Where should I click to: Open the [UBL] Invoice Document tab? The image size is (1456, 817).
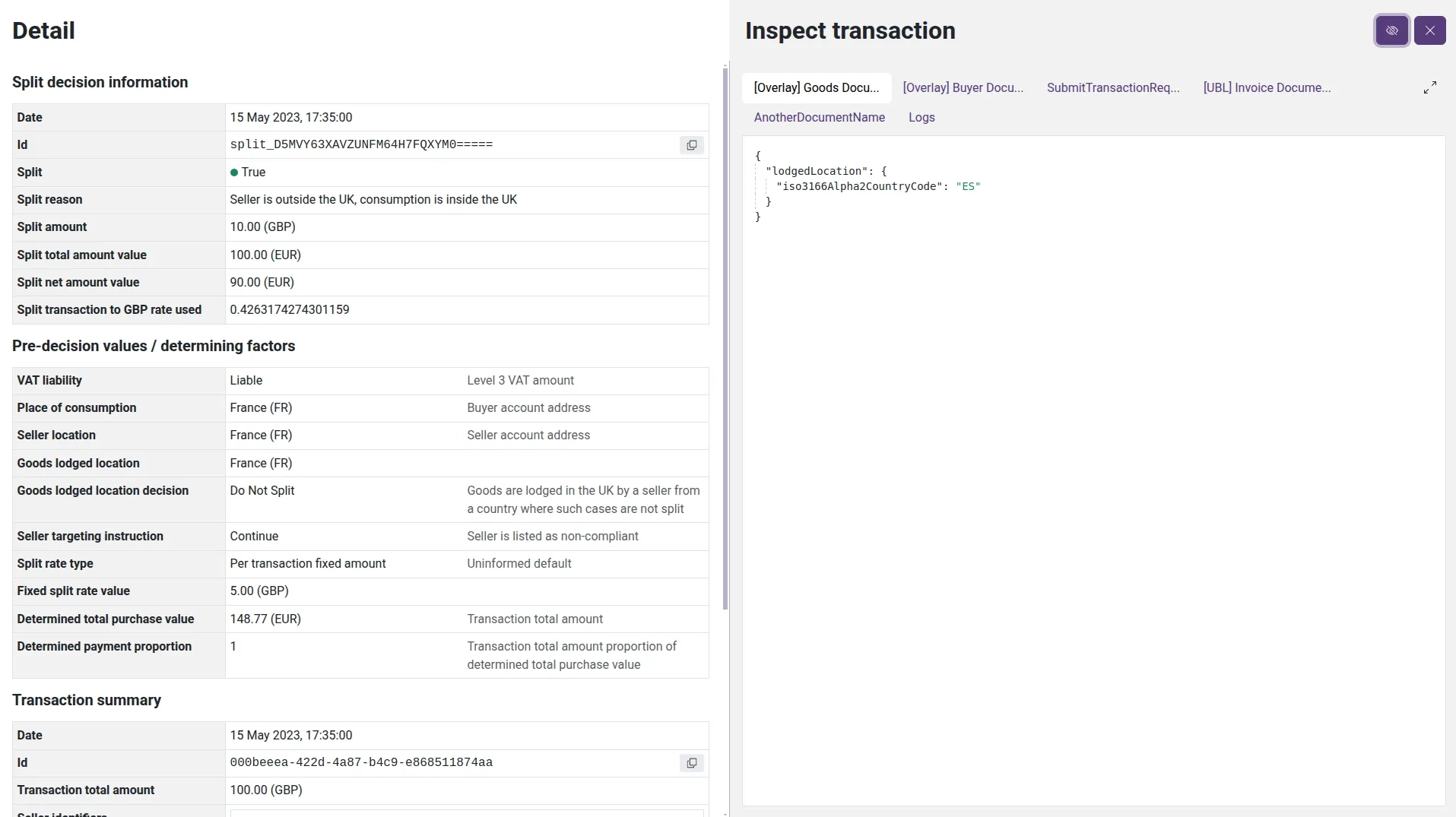(1266, 87)
